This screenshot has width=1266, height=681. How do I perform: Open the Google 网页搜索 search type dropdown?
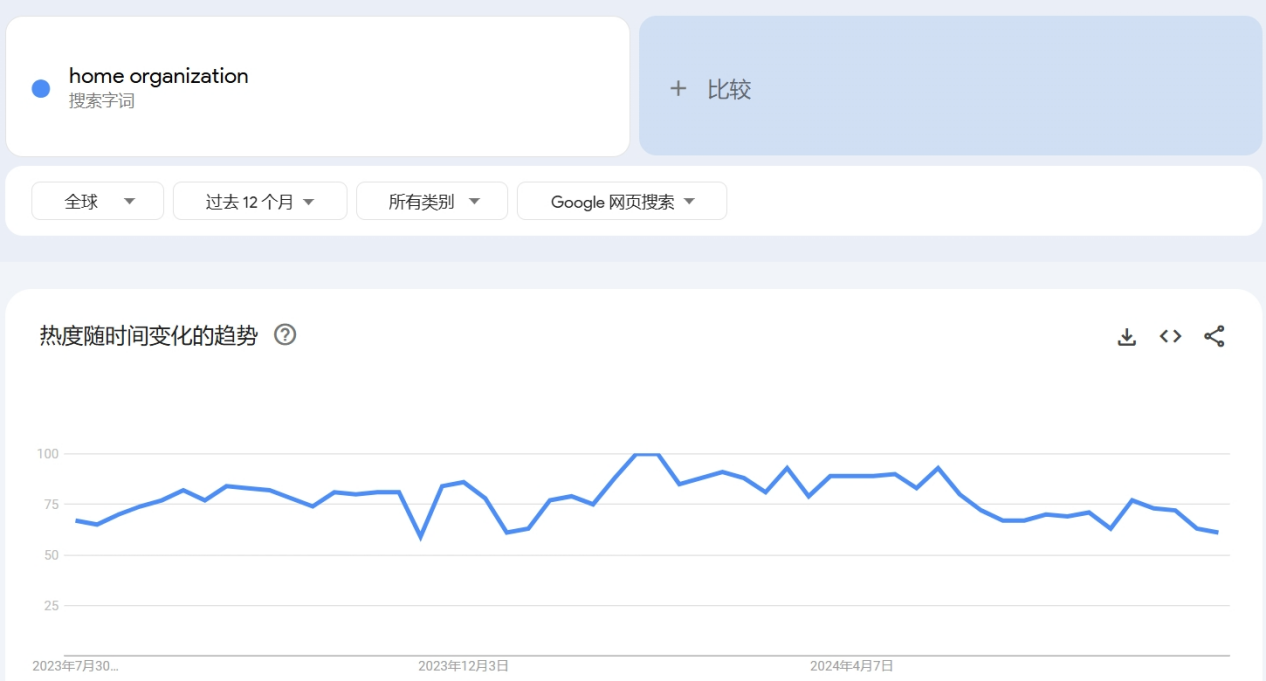pos(621,200)
